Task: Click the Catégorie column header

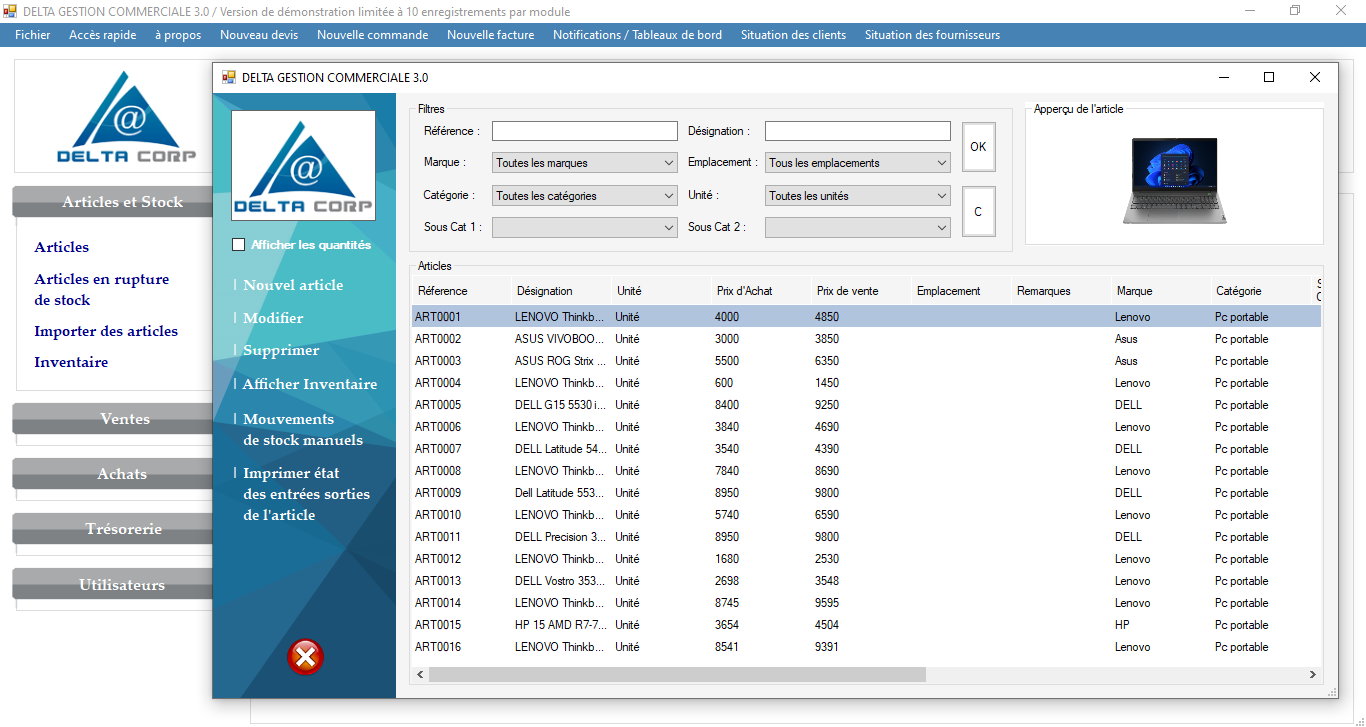Action: pyautogui.click(x=1261, y=291)
